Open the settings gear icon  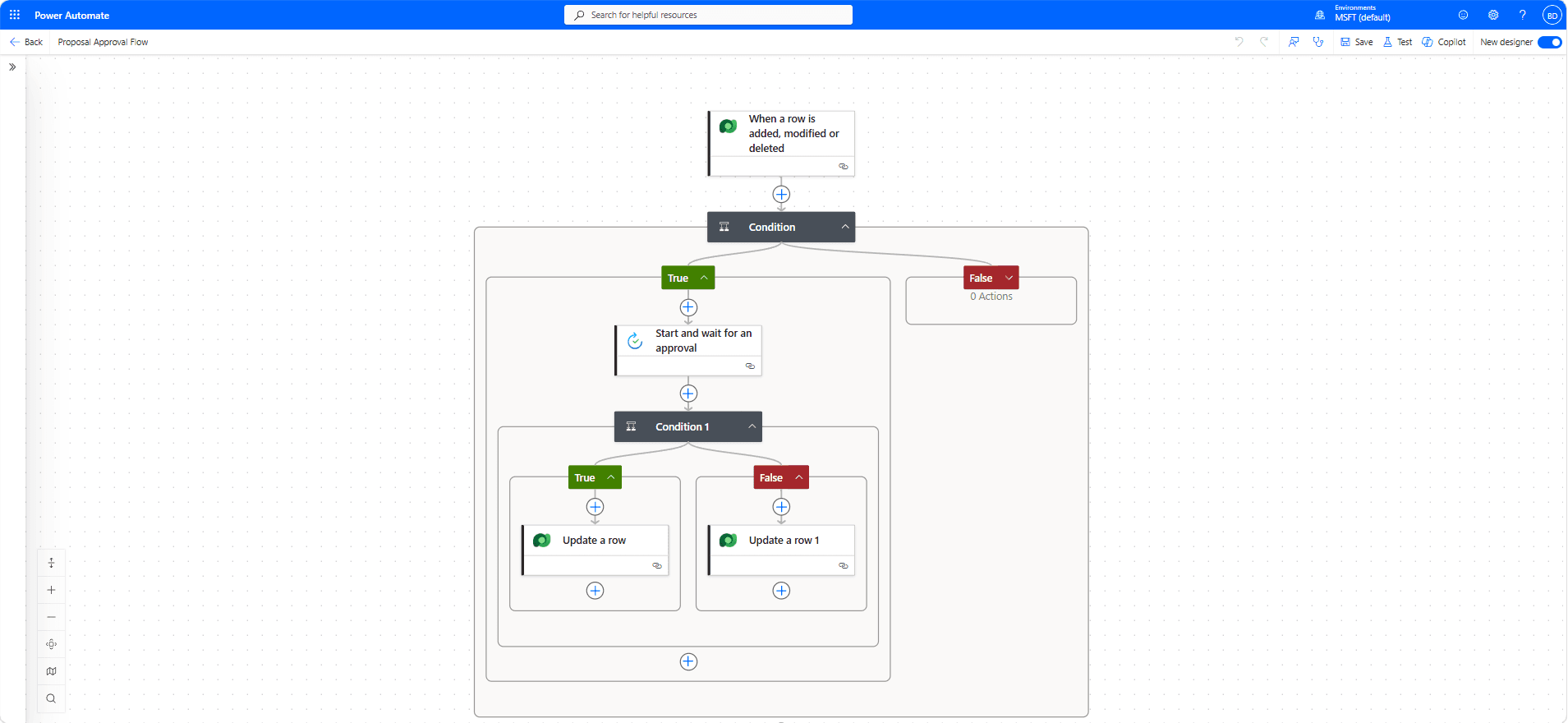[x=1493, y=15]
